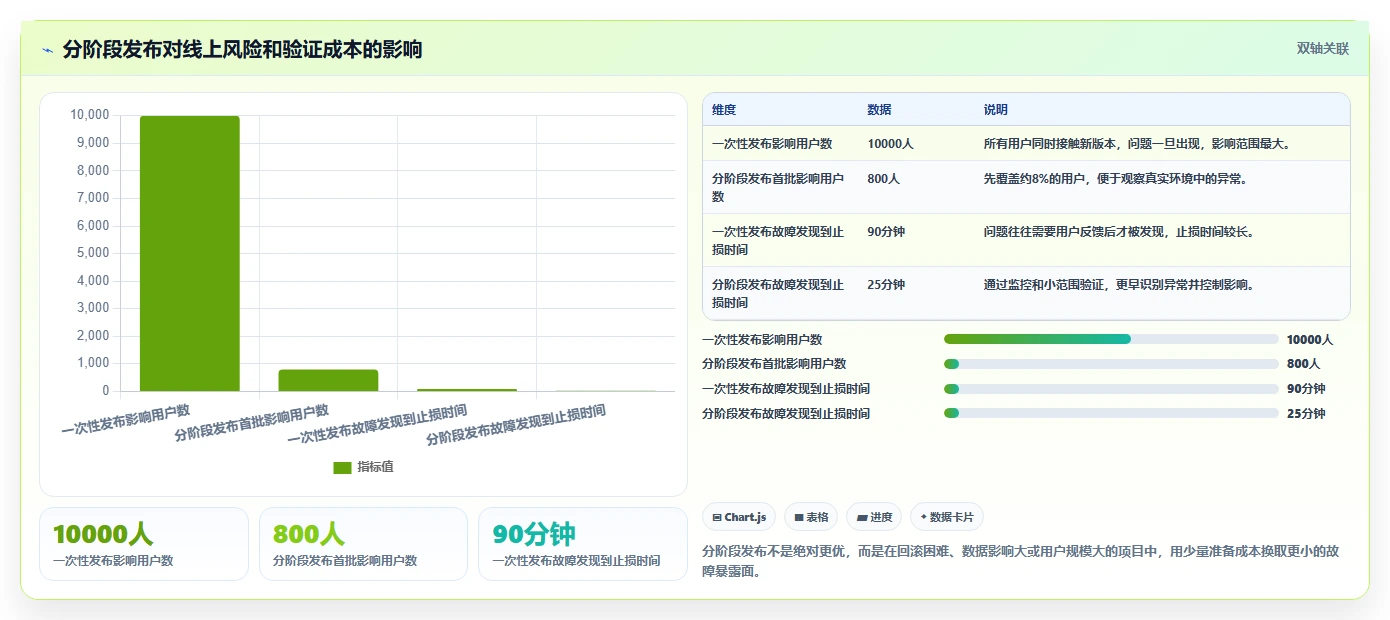Screen dimensions: 1390x620
Task: Click the small 一次性发布故障发现到止损时间 chart bar
Action: tap(467, 390)
